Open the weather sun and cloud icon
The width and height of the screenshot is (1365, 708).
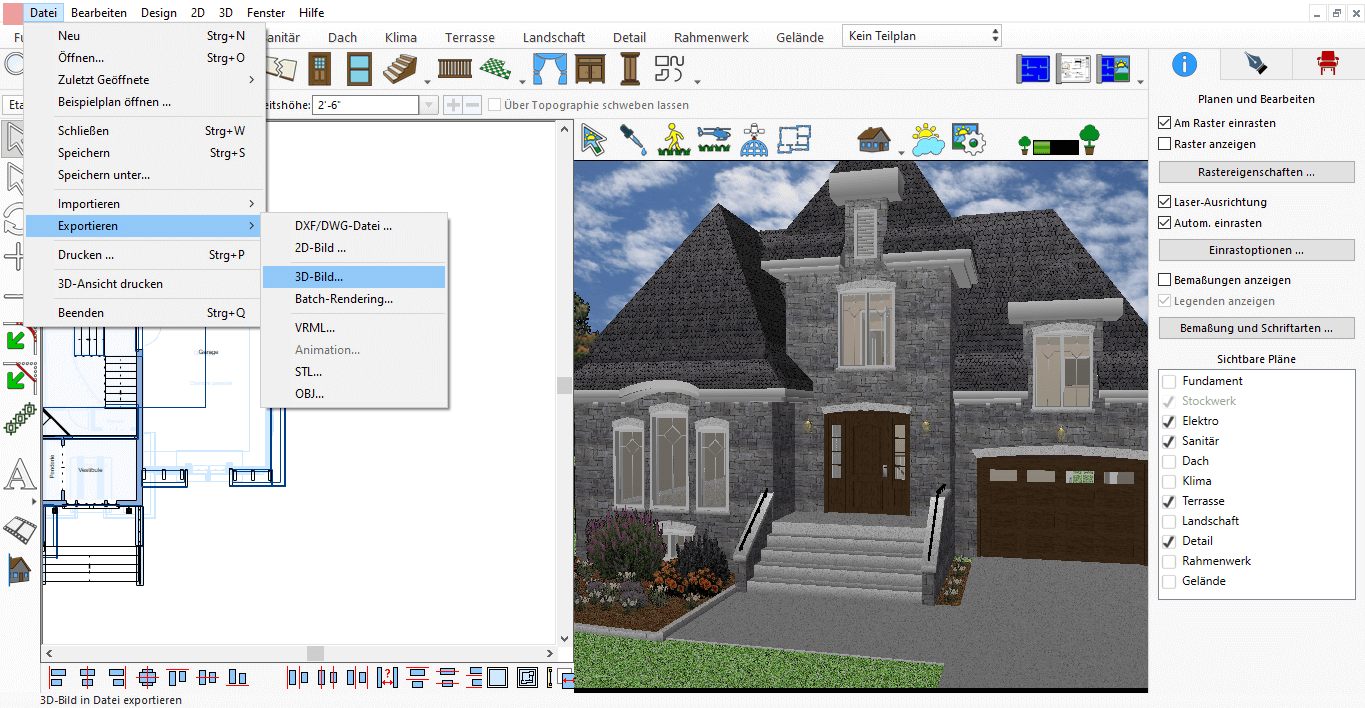(927, 139)
